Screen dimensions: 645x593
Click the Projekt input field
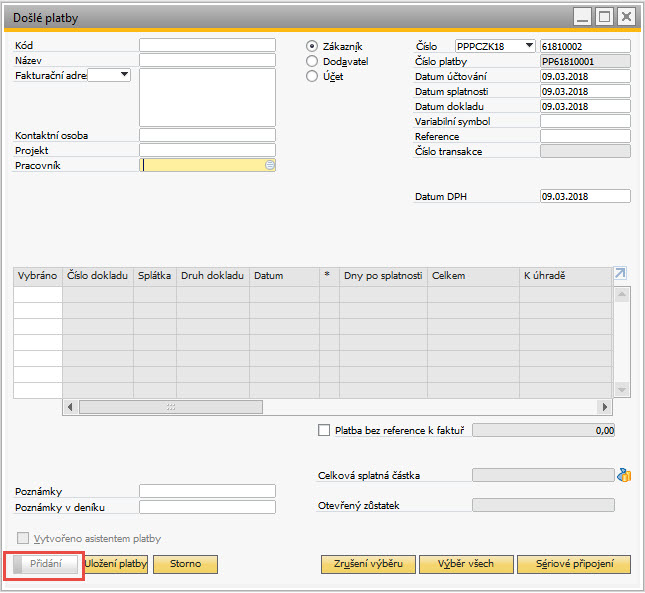coord(207,150)
